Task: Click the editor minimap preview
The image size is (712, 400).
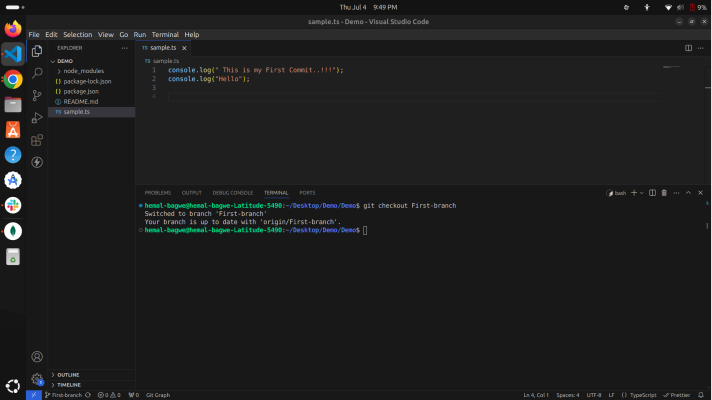Action: point(671,67)
